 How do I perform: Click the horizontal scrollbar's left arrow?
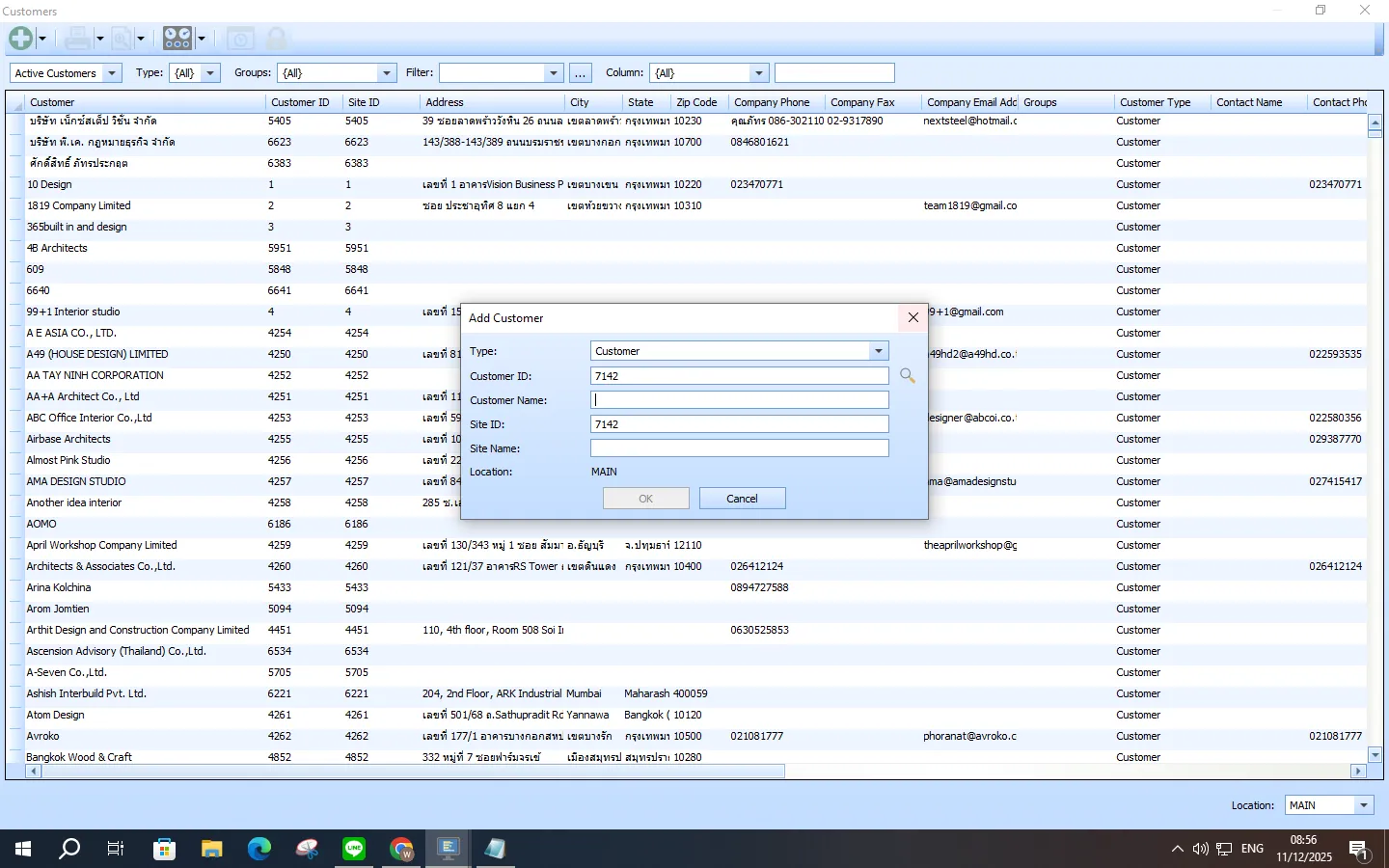click(34, 772)
